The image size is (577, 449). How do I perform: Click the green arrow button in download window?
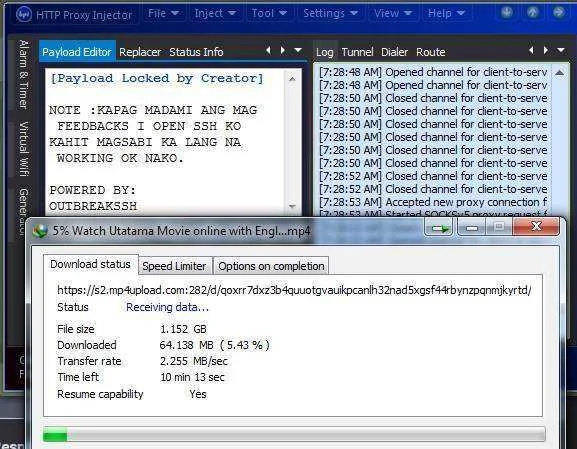coord(439,228)
